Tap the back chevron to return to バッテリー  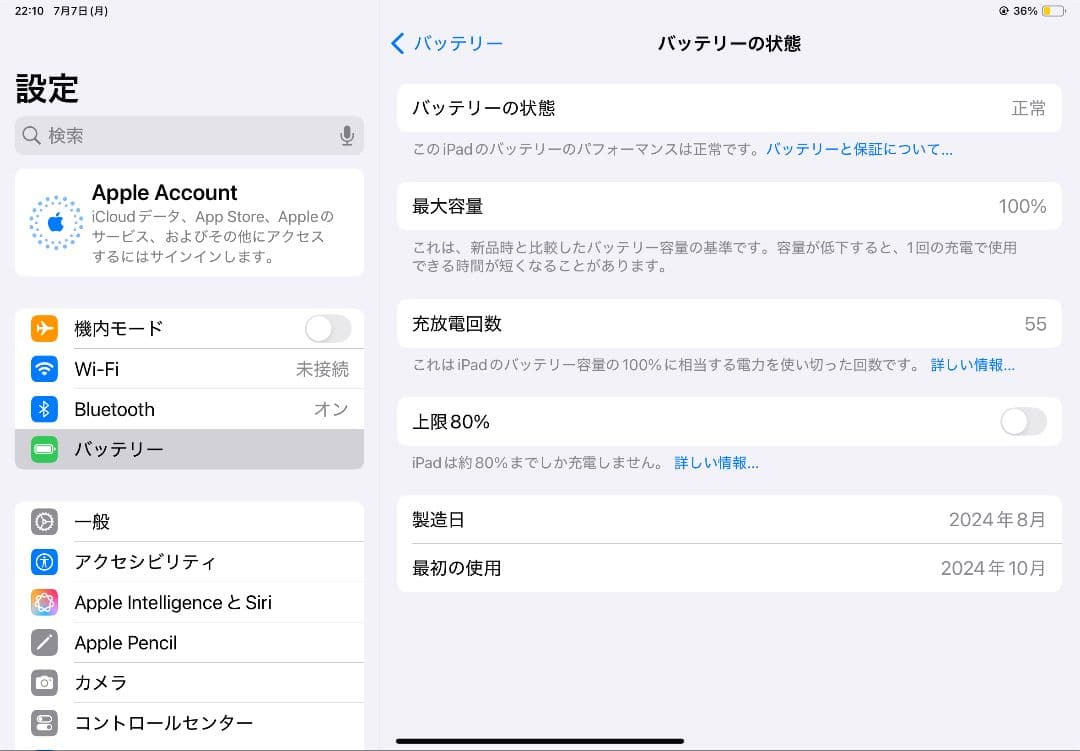[397, 43]
